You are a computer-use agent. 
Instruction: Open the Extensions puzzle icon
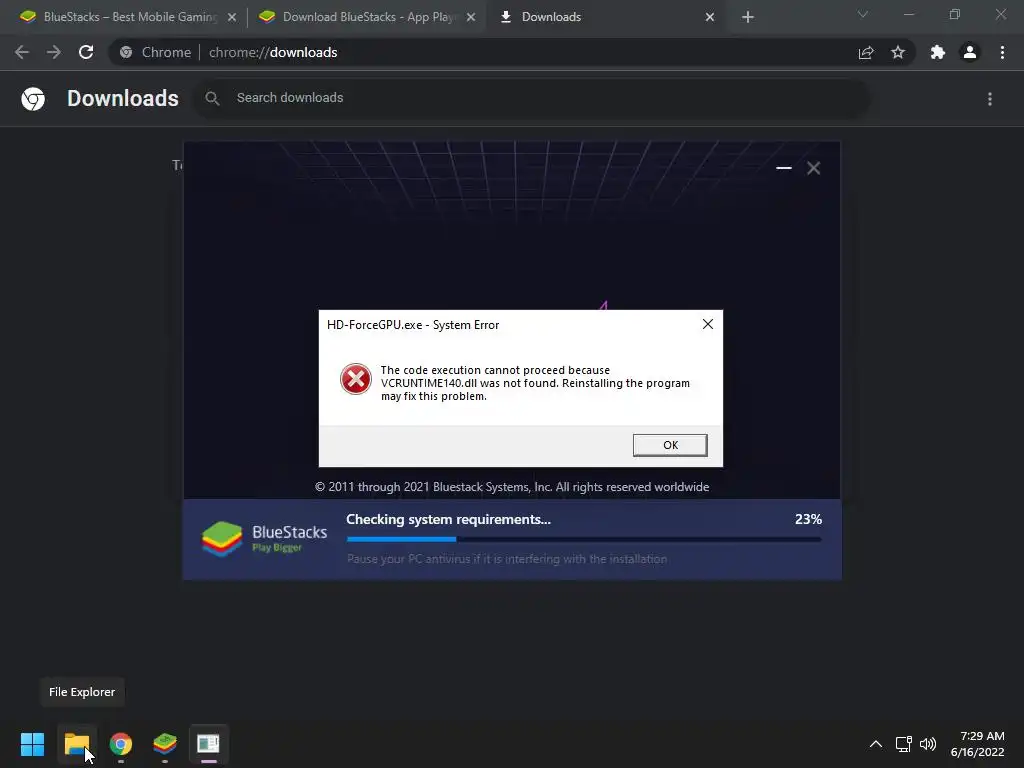[x=938, y=52]
